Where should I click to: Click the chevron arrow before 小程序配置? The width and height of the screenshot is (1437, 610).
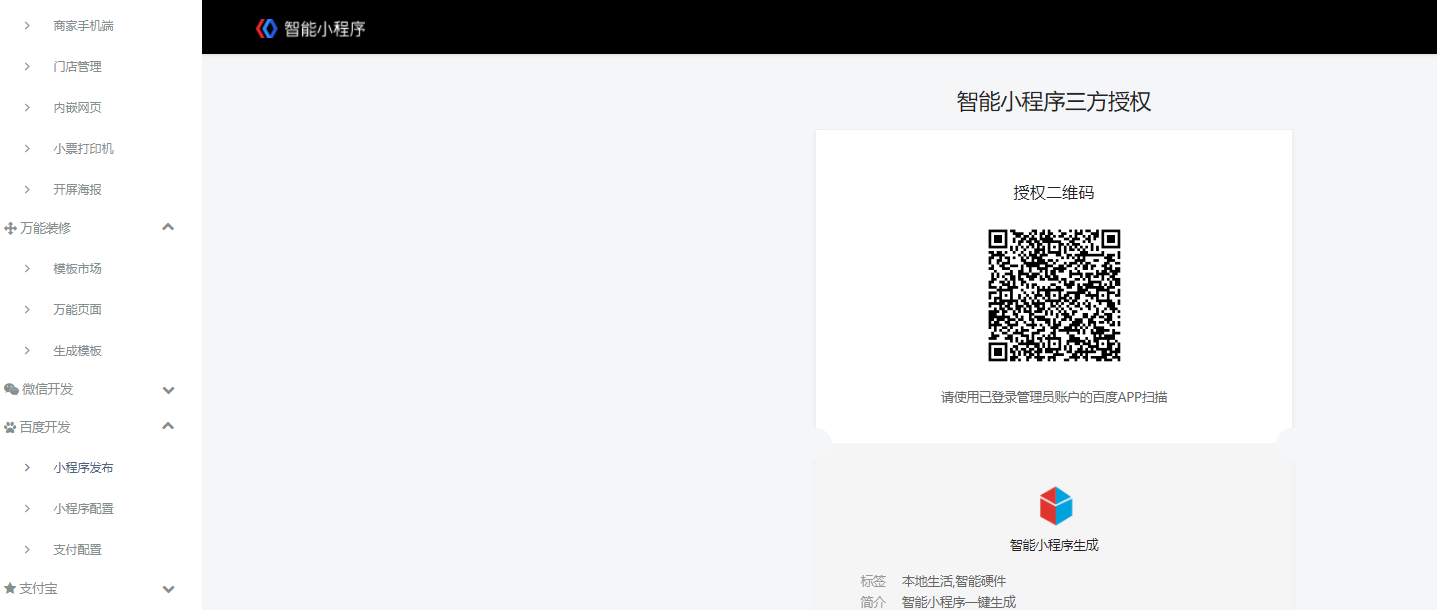point(27,508)
